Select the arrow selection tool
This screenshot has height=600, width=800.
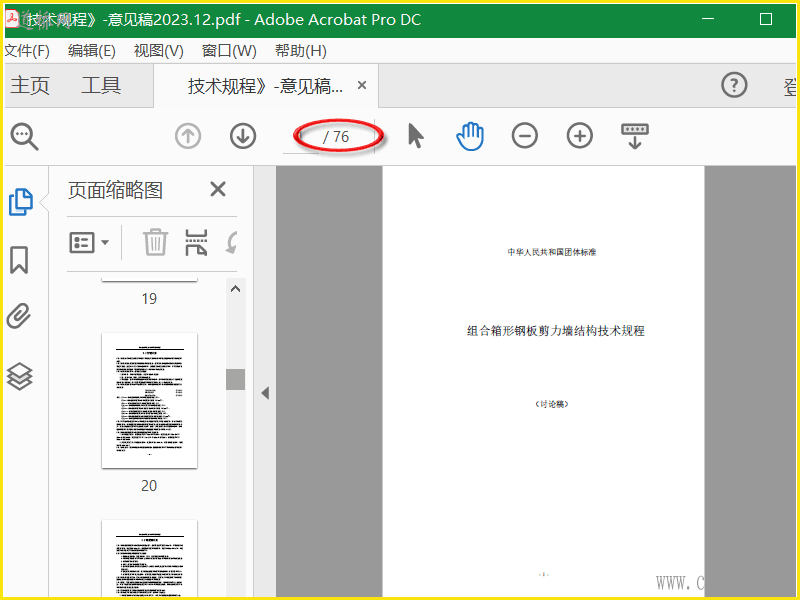point(416,136)
